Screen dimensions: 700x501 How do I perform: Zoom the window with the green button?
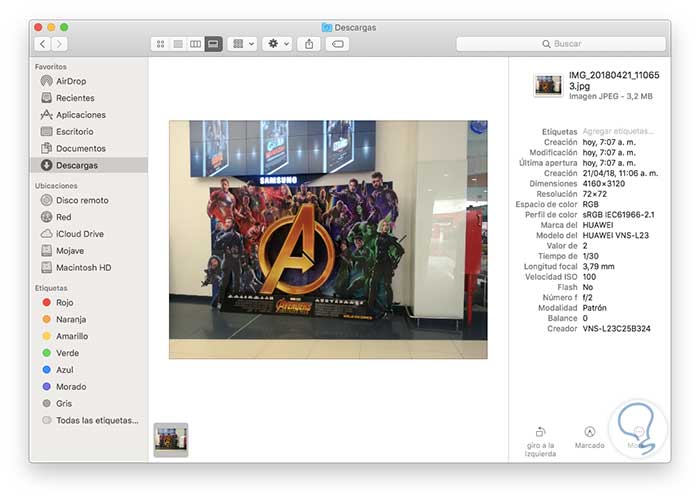coord(64,27)
